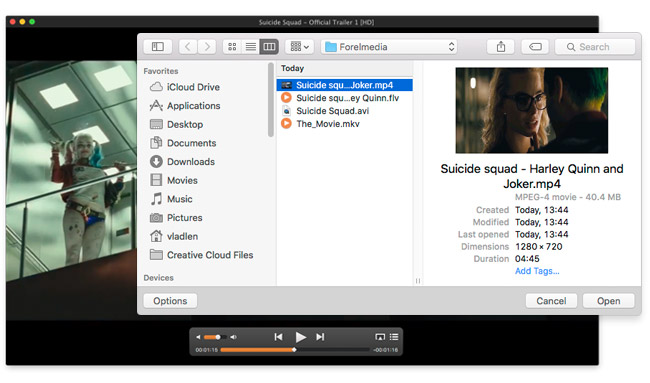Open the item arrangement dropdown
Screen dimensions: 650x383
point(300,47)
